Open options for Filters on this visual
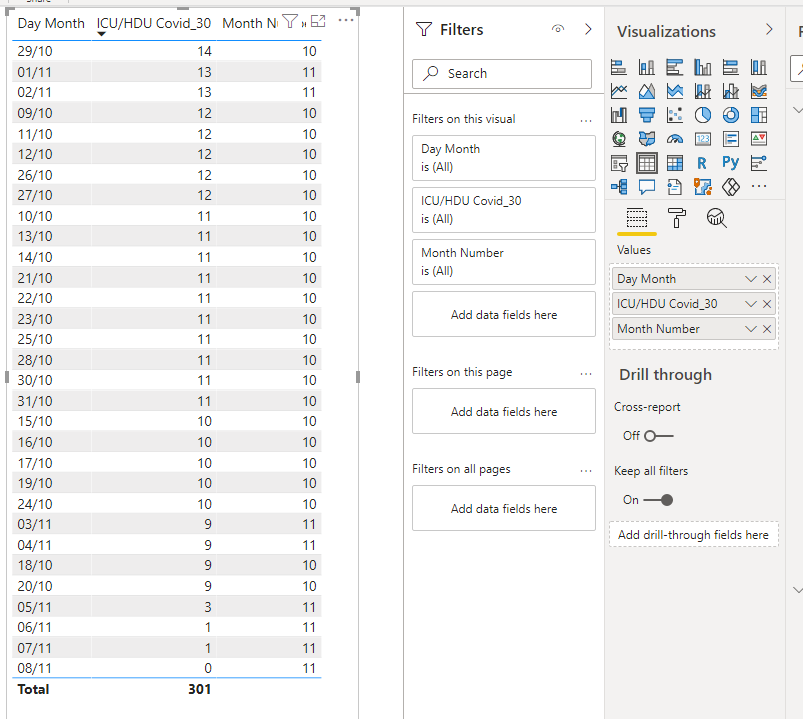The width and height of the screenshot is (803, 719). (x=586, y=121)
